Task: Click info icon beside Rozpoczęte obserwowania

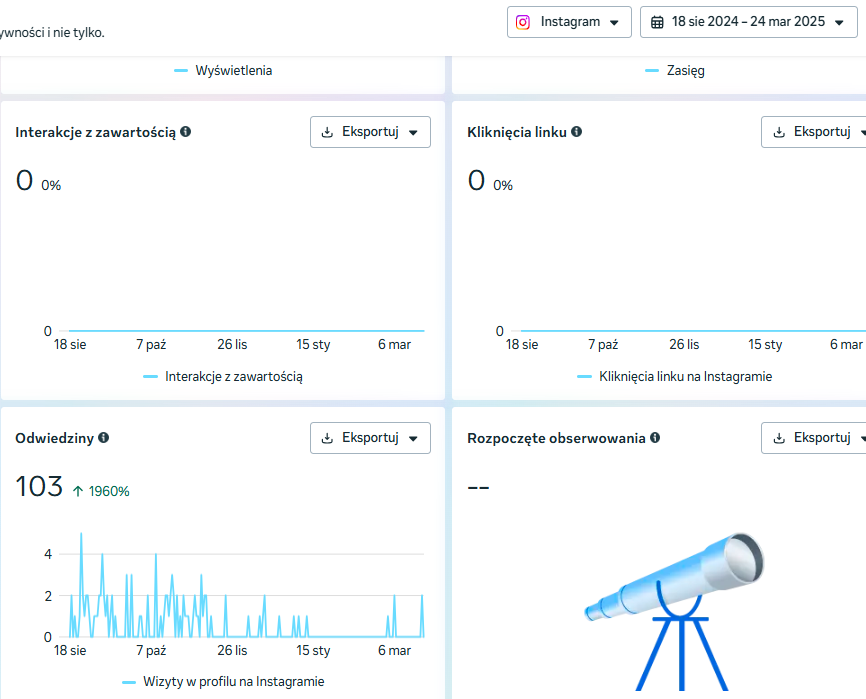Action: pyautogui.click(x=655, y=438)
